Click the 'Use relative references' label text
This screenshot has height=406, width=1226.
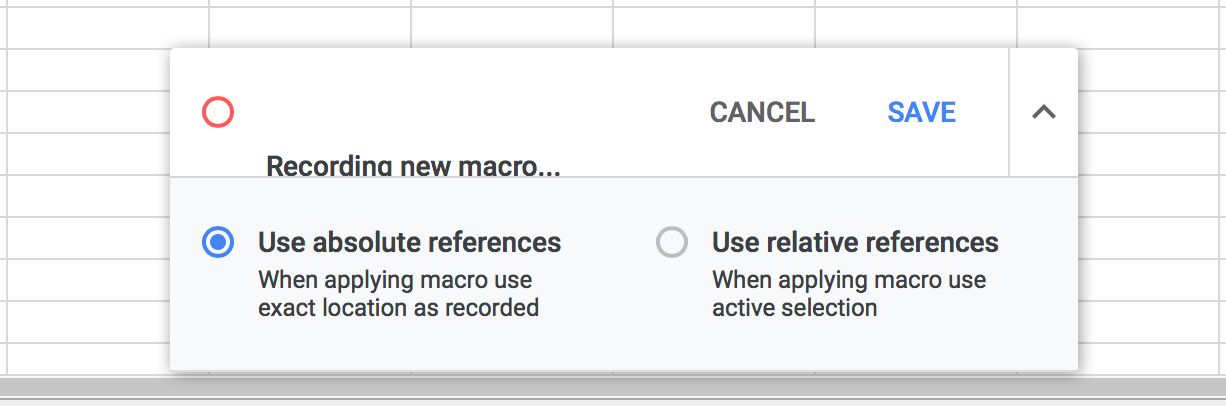[x=855, y=242]
